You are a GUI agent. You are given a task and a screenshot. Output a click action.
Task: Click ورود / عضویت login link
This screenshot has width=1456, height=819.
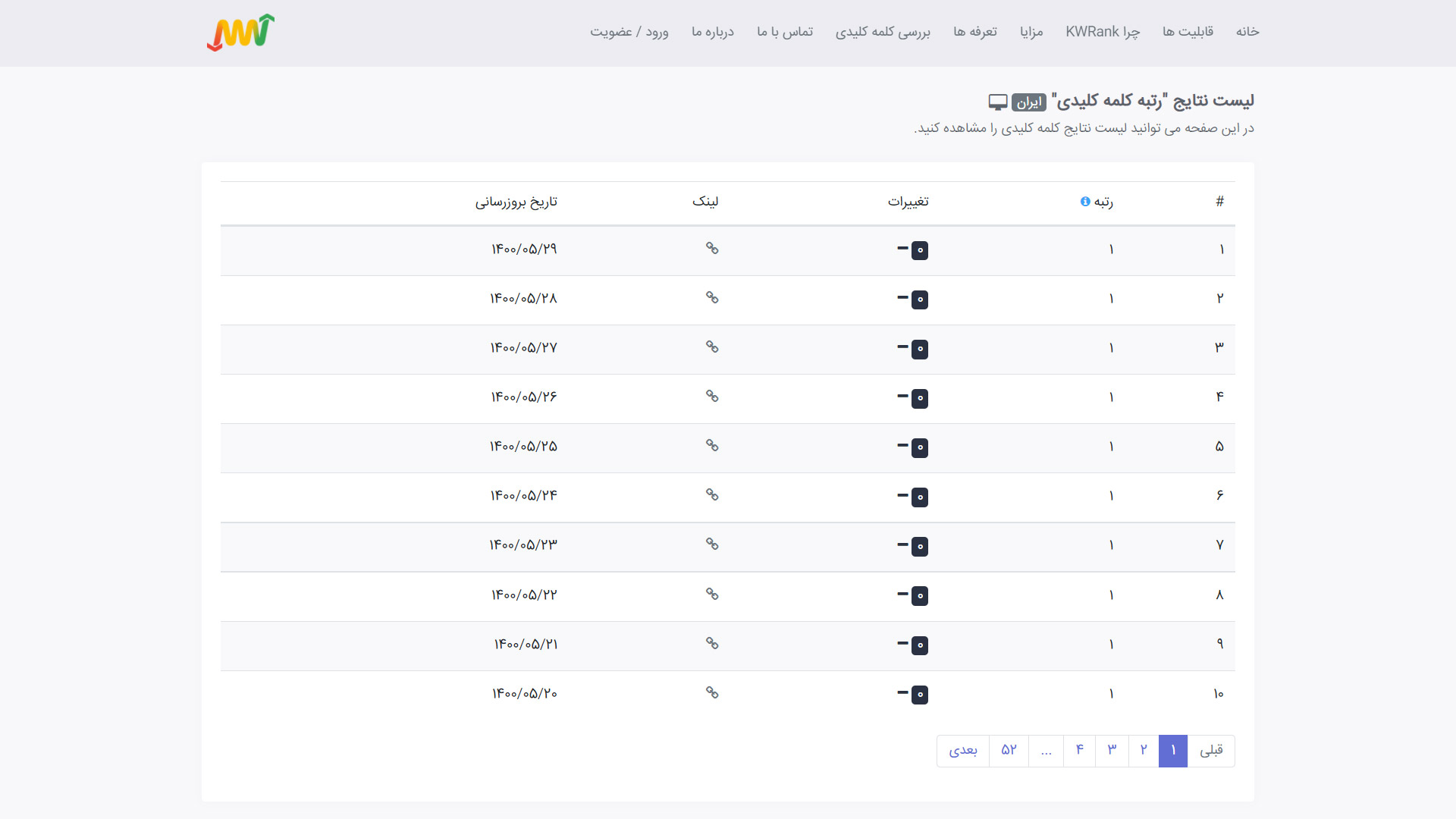tap(629, 32)
